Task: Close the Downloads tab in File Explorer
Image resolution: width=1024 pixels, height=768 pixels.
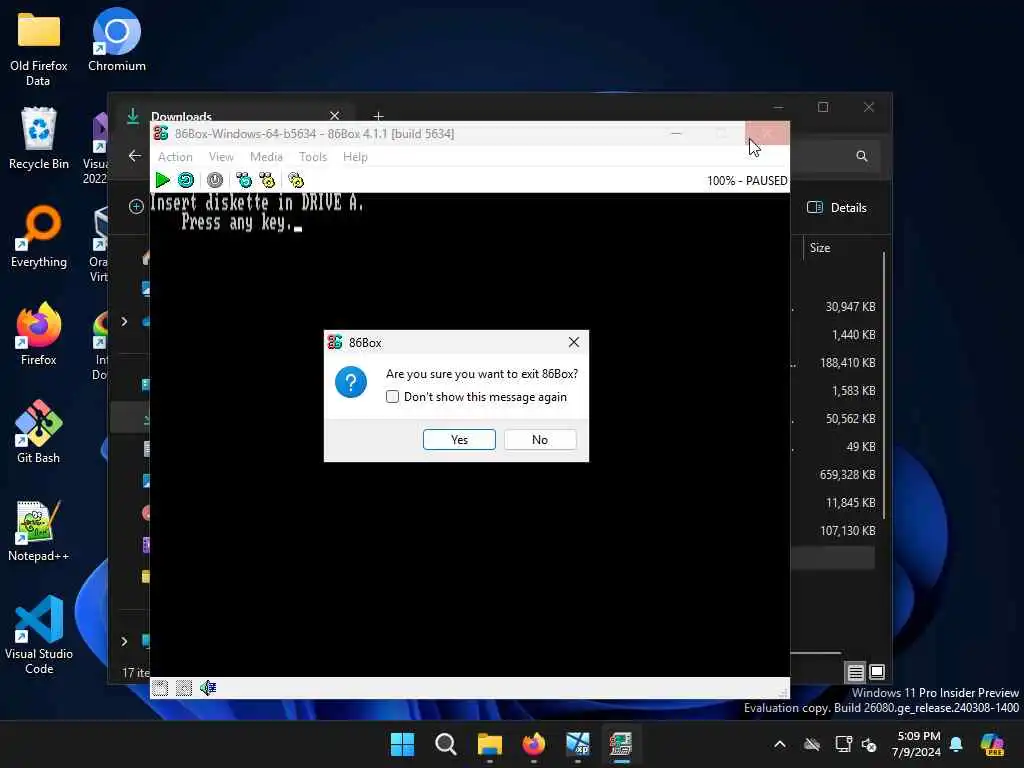Action: tap(334, 116)
